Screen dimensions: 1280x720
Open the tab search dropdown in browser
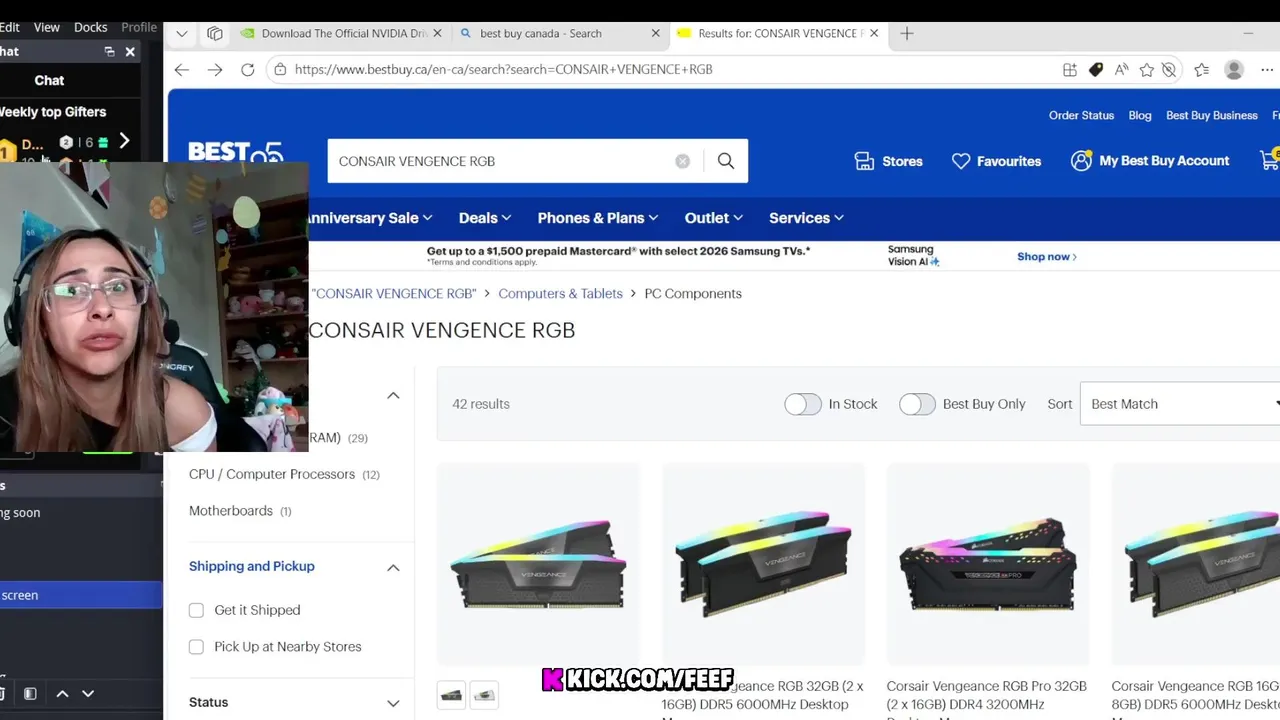pos(181,33)
